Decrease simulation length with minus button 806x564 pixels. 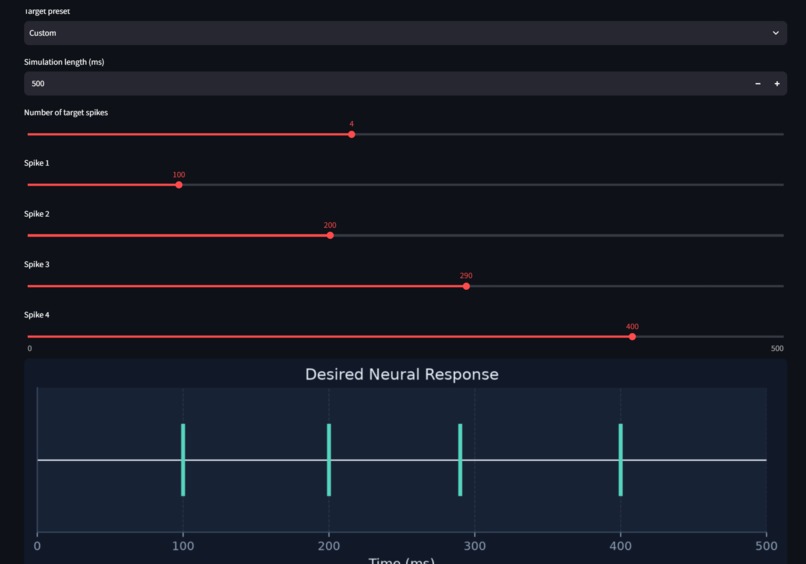758,83
